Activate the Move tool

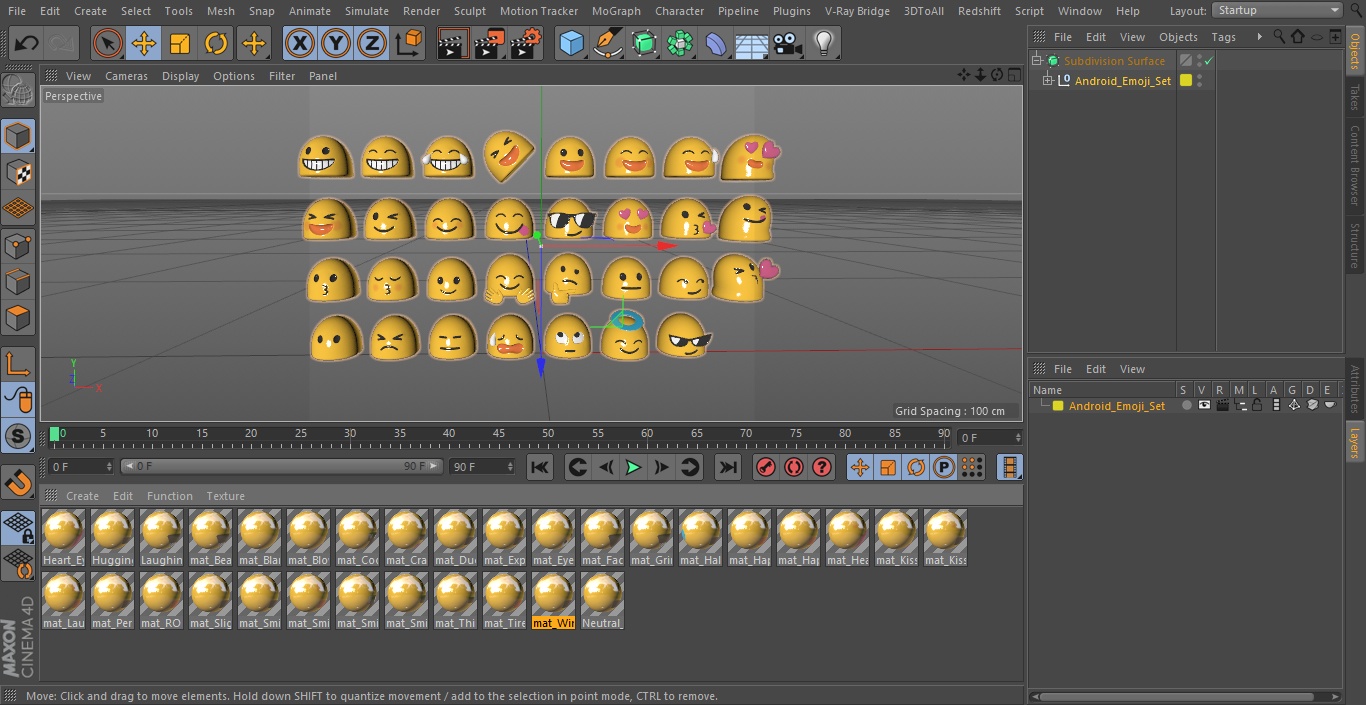144,44
